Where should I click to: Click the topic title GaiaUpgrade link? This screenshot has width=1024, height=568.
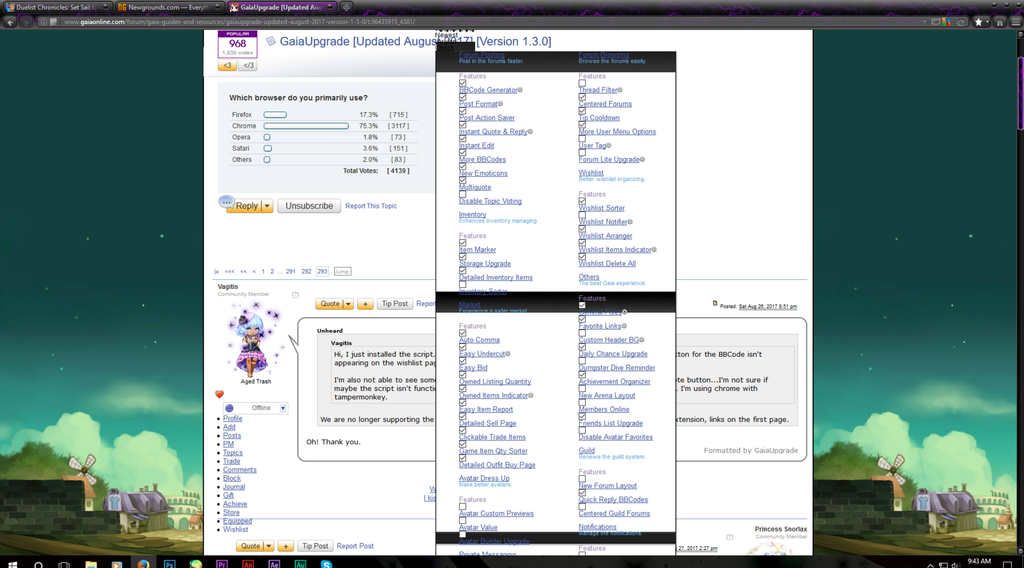tap(415, 41)
